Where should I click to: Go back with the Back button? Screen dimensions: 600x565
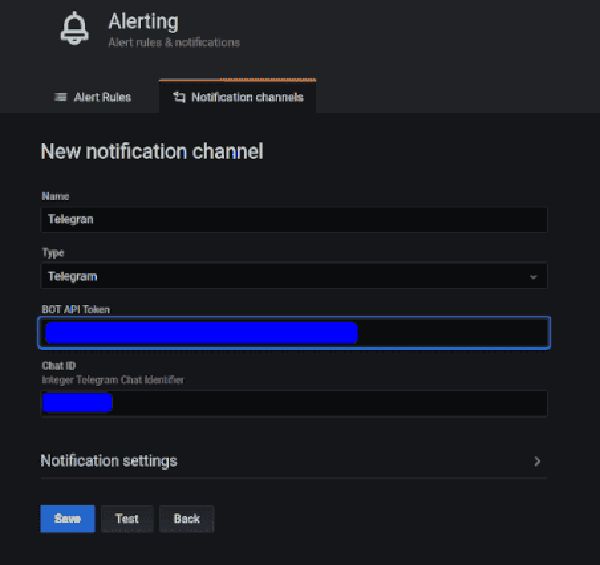coord(187,518)
